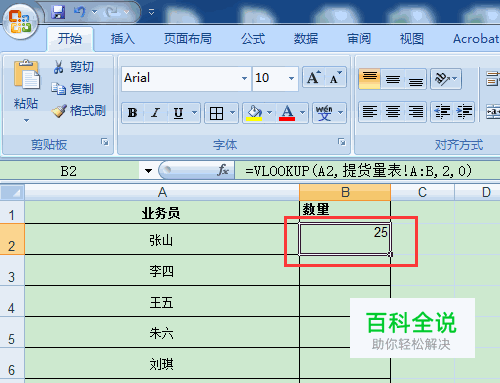Expand the phonetic guide options arrow
The width and height of the screenshot is (500, 383).
click(x=341, y=113)
